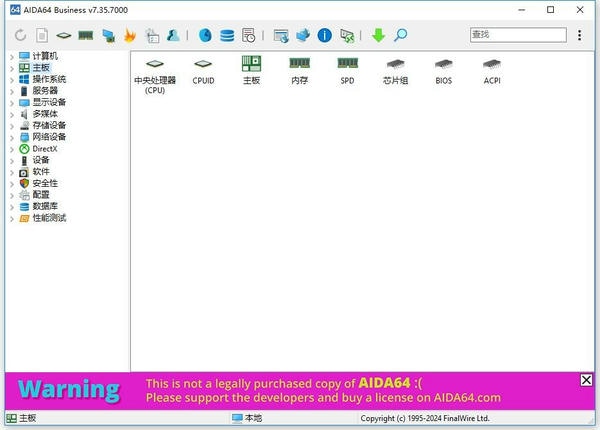Open the 内存 item in content pane
Screen dimensions: 600x430
[300, 71]
